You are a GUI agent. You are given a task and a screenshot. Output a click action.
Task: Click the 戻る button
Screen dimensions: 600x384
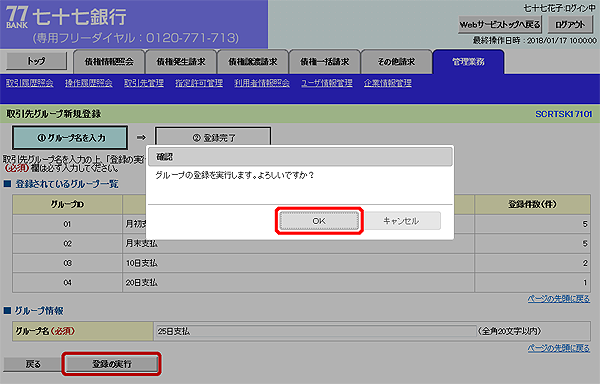point(33,364)
